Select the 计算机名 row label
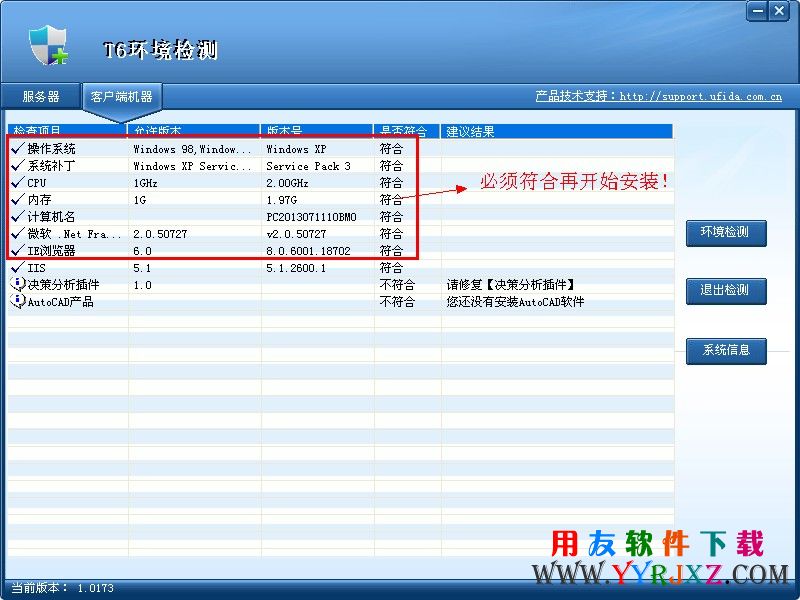Viewport: 800px width, 600px height. click(x=52, y=216)
